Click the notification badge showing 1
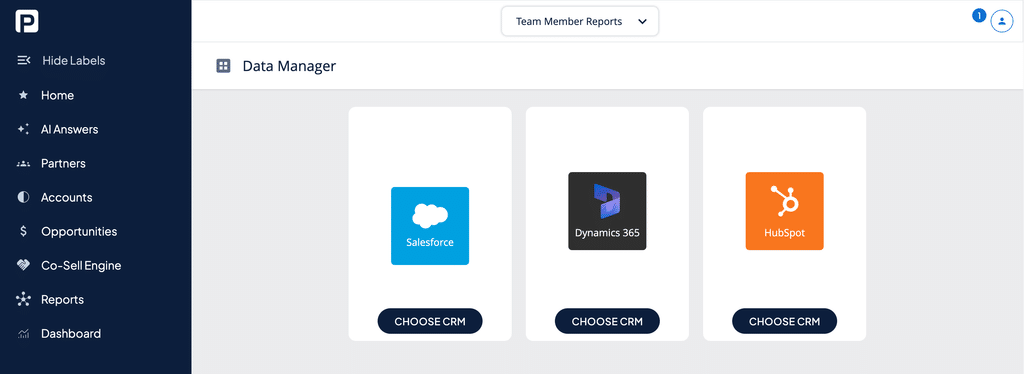The width and height of the screenshot is (1024, 374). [x=979, y=16]
